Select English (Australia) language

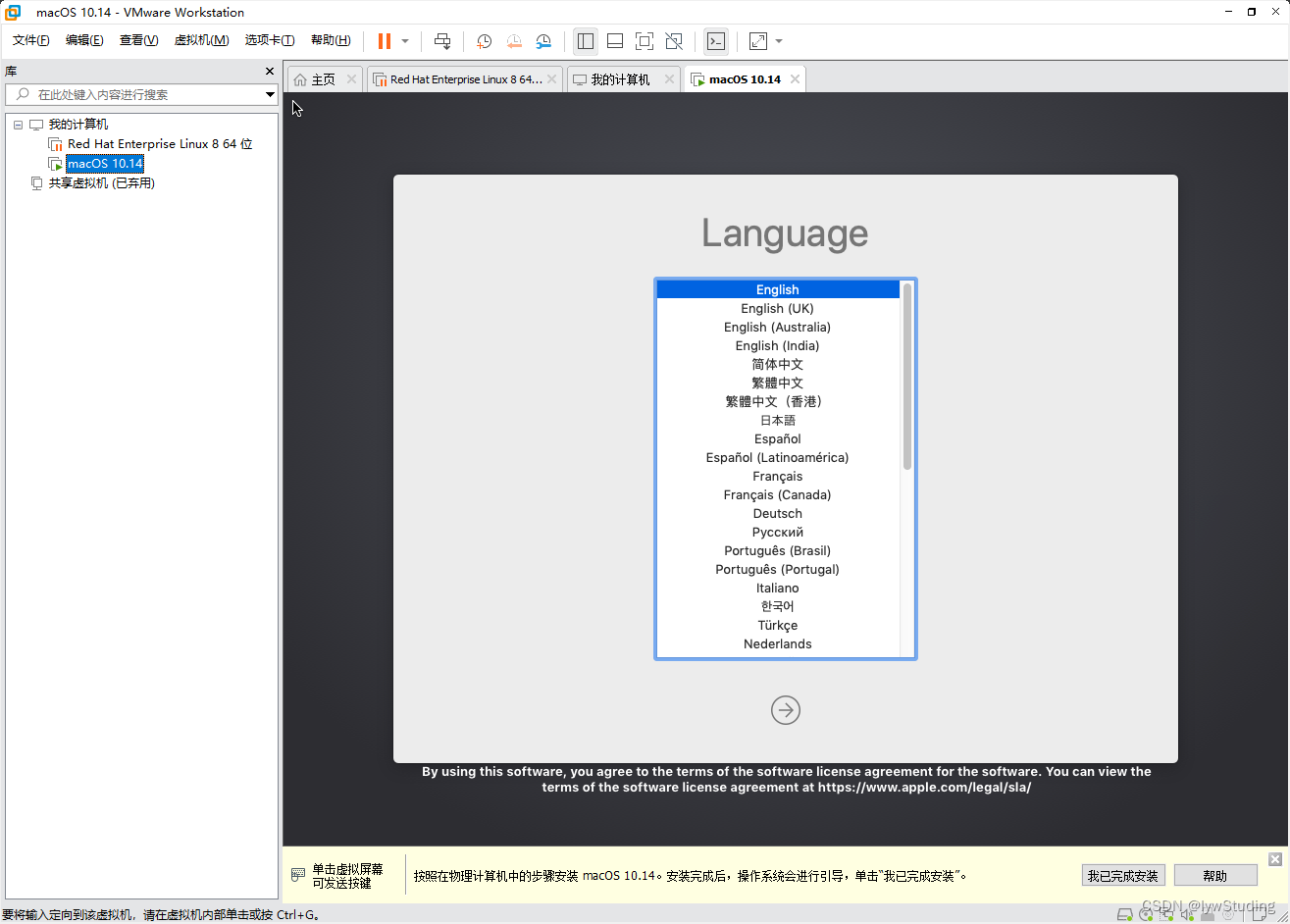tap(778, 327)
